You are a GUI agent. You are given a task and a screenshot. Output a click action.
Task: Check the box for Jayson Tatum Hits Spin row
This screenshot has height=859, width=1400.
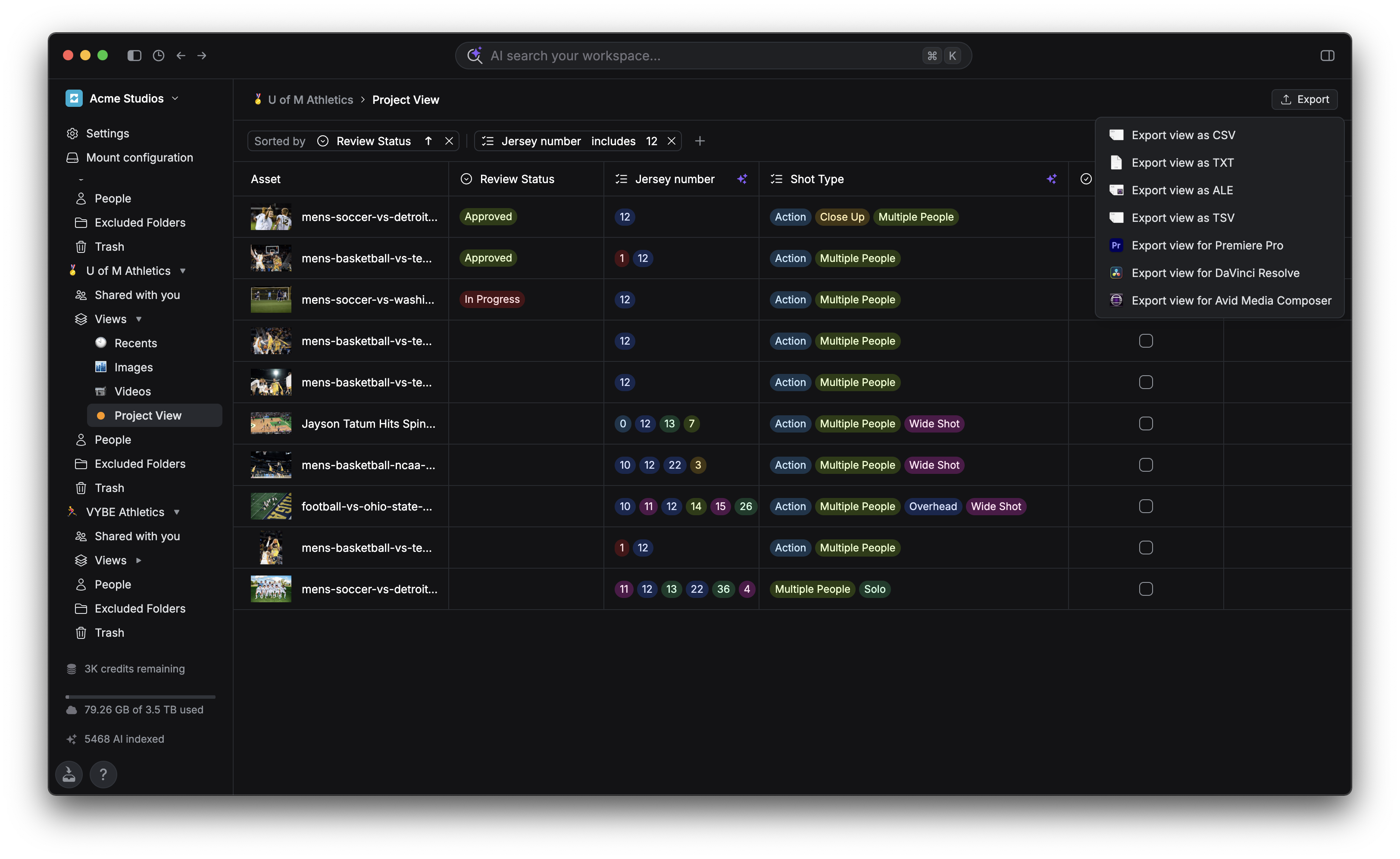coord(1146,424)
